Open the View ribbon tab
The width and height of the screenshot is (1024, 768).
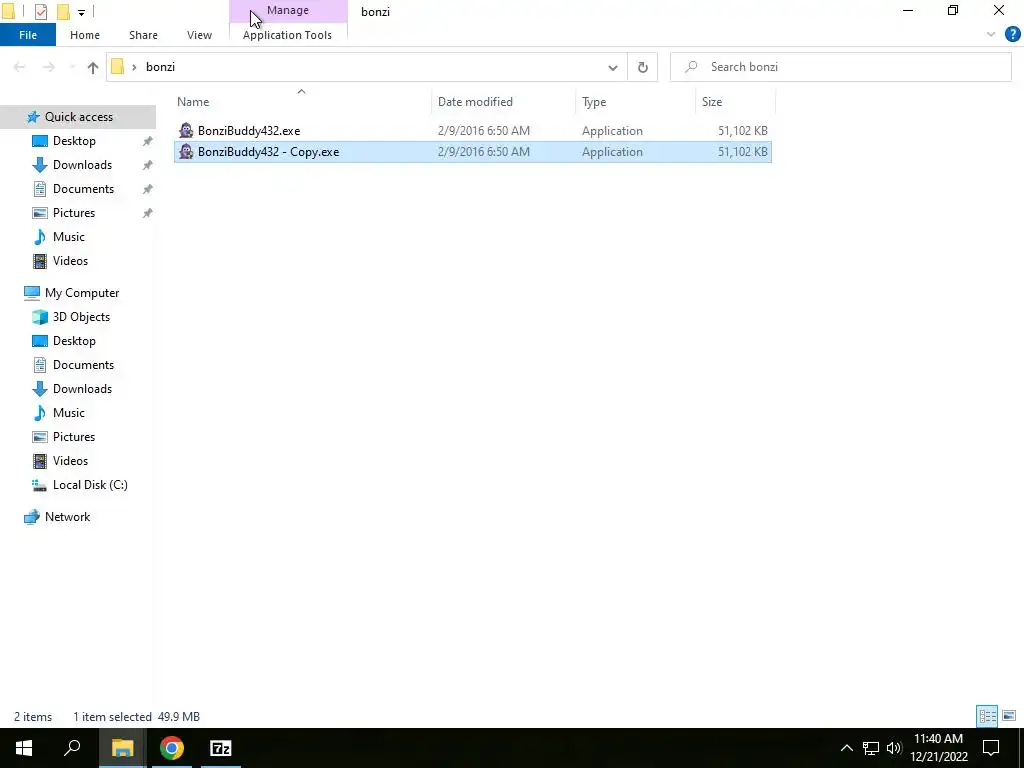[199, 35]
